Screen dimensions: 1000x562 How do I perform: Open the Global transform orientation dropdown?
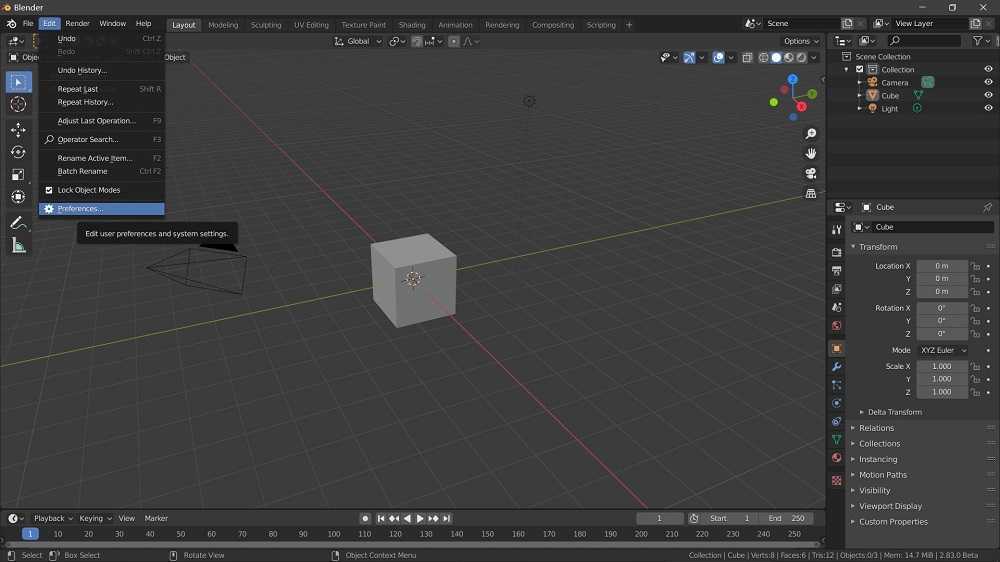pos(358,41)
